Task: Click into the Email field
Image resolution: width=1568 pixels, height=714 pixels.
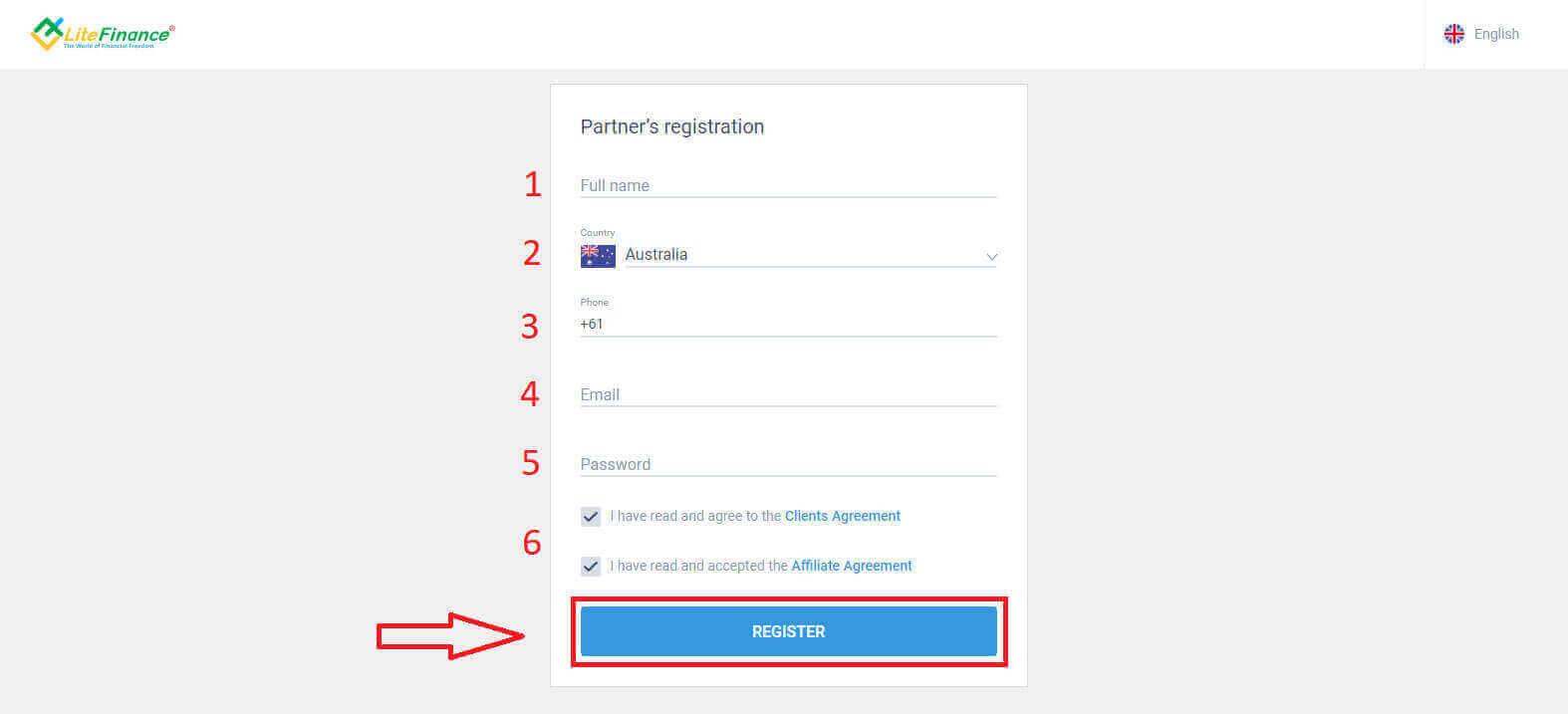Action: [787, 394]
